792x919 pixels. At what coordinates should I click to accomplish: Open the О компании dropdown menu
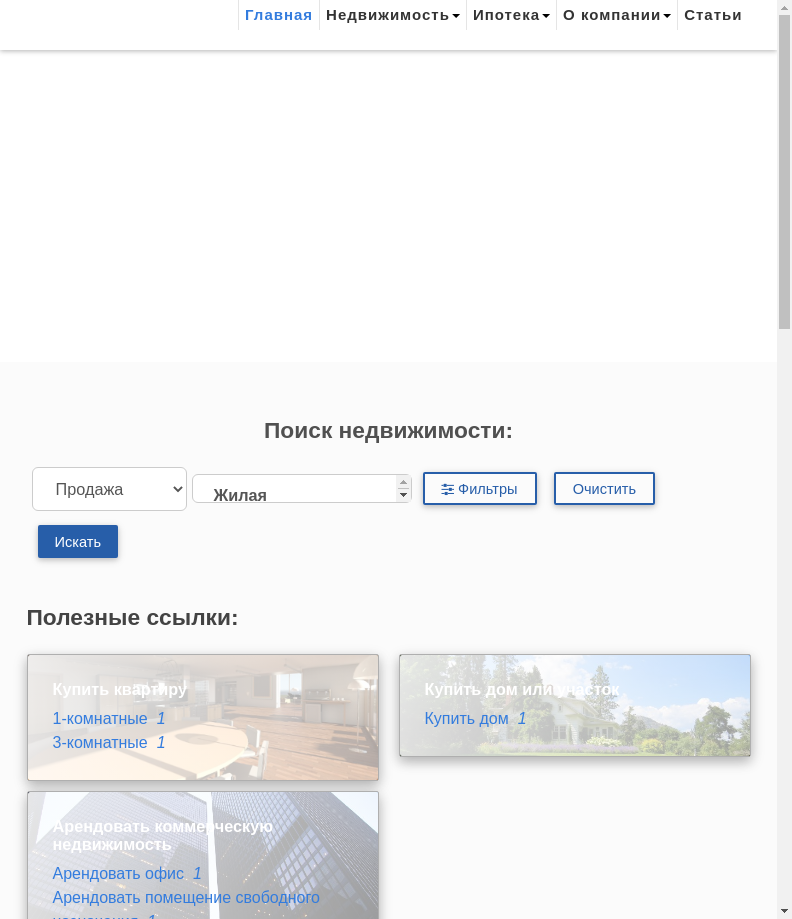pyautogui.click(x=616, y=15)
